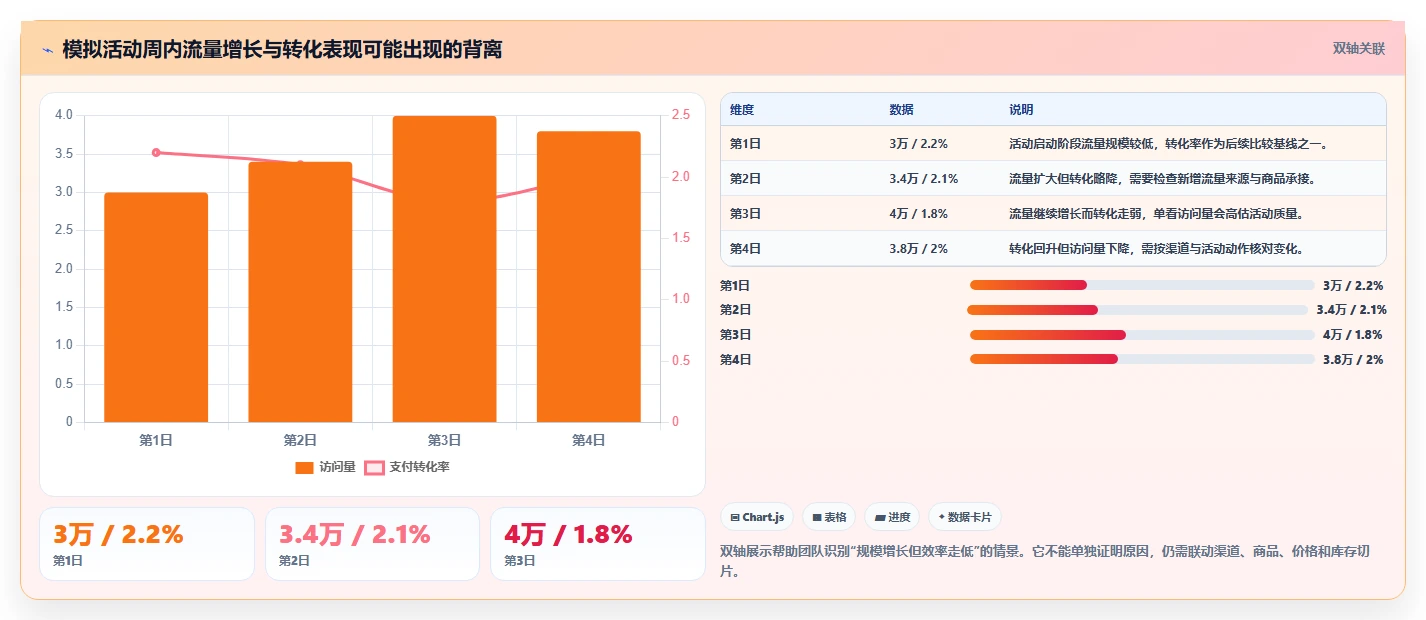The image size is (1426, 620).
Task: Click the 表格 chip
Action: coord(829,517)
